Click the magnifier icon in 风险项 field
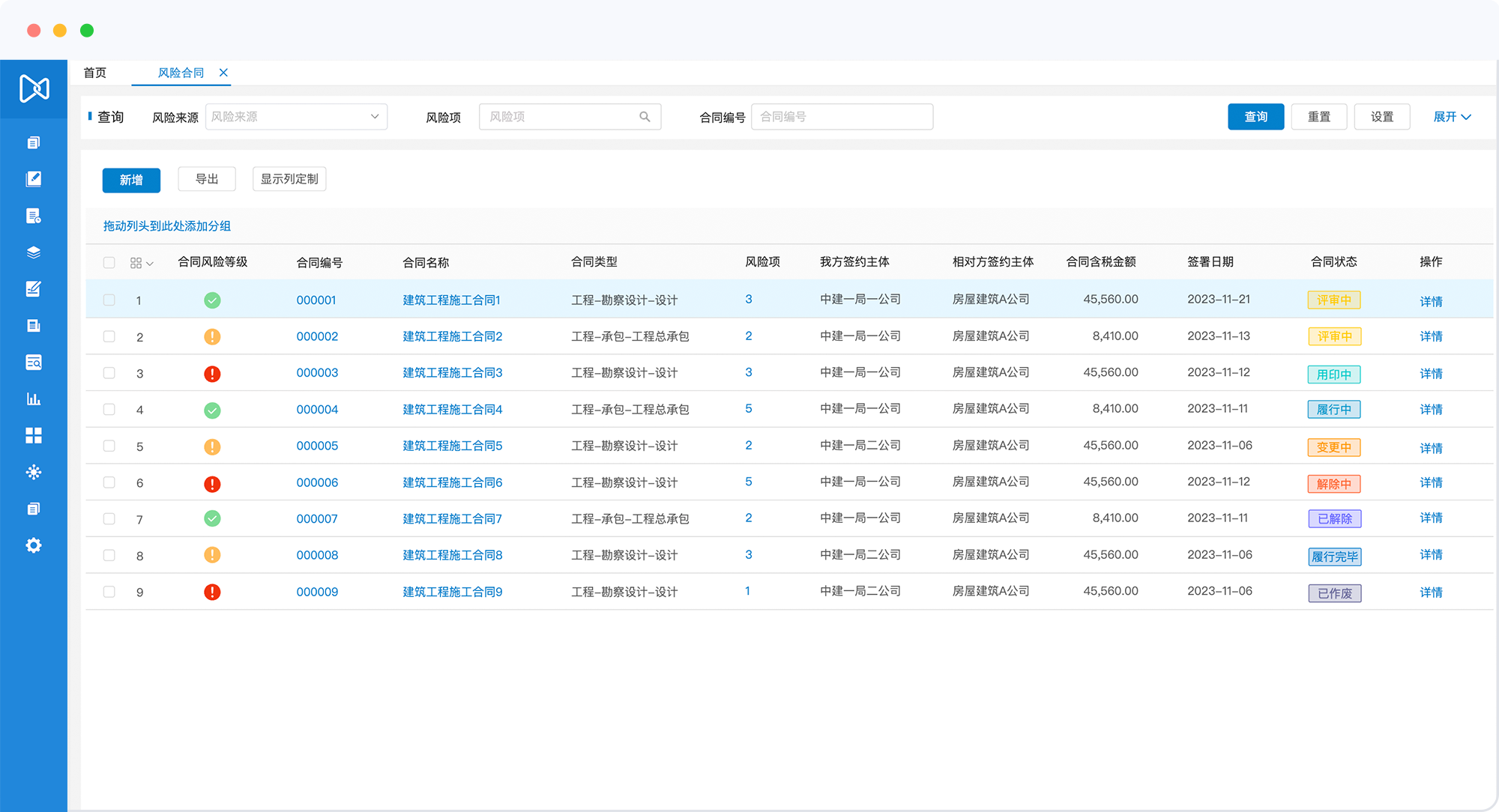The width and height of the screenshot is (1499, 812). pyautogui.click(x=645, y=117)
